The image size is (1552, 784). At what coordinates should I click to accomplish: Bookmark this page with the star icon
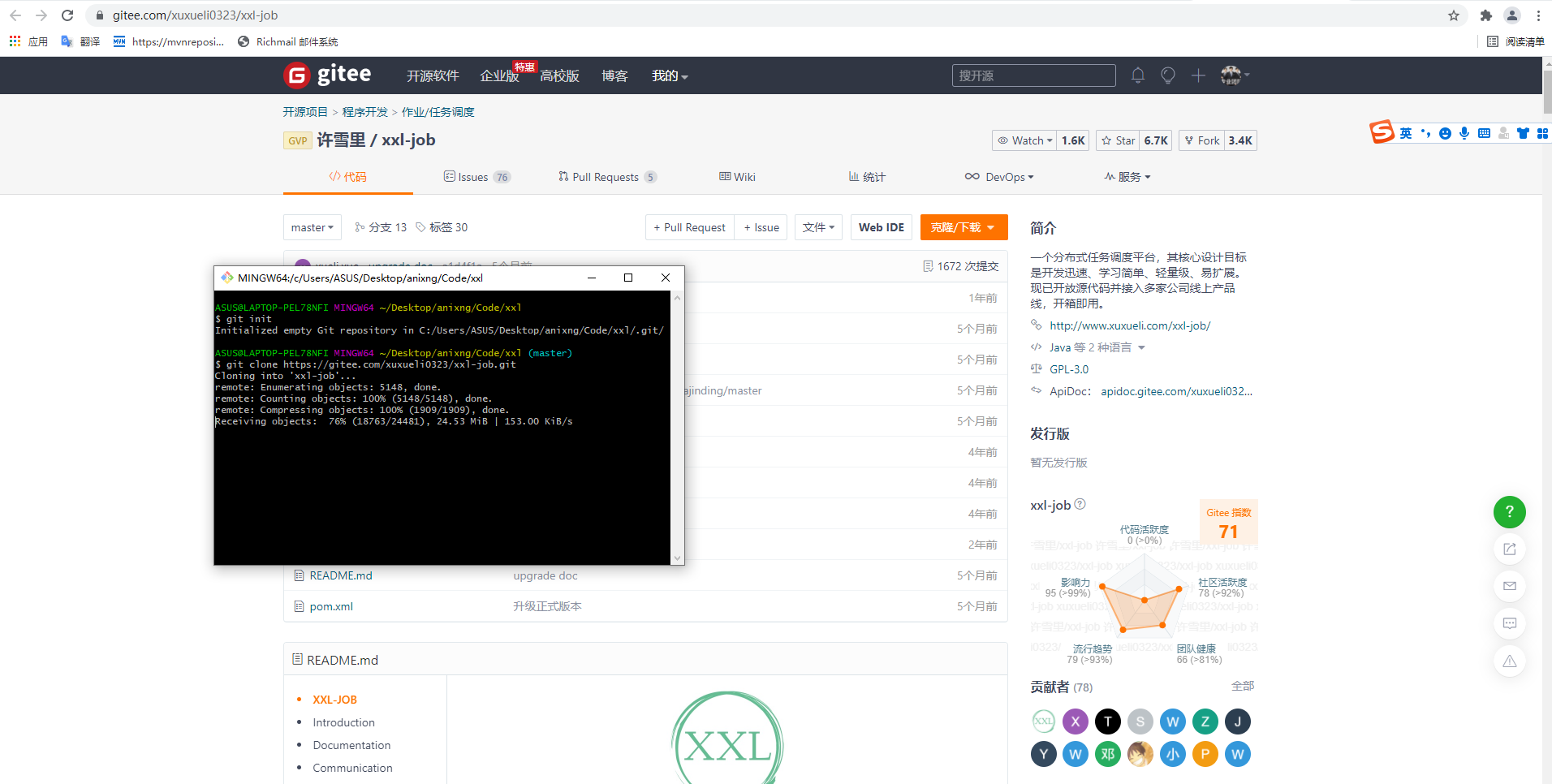[x=1453, y=15]
